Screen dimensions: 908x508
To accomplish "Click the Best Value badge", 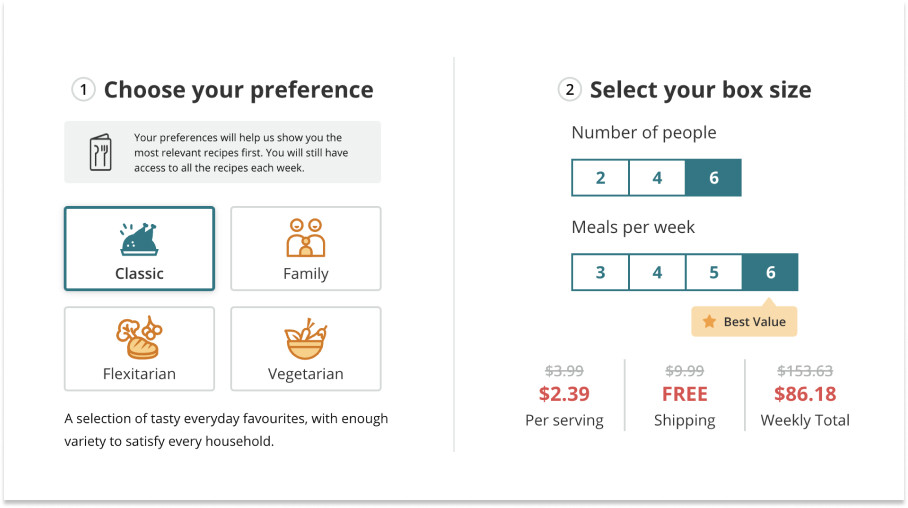I will click(x=744, y=321).
